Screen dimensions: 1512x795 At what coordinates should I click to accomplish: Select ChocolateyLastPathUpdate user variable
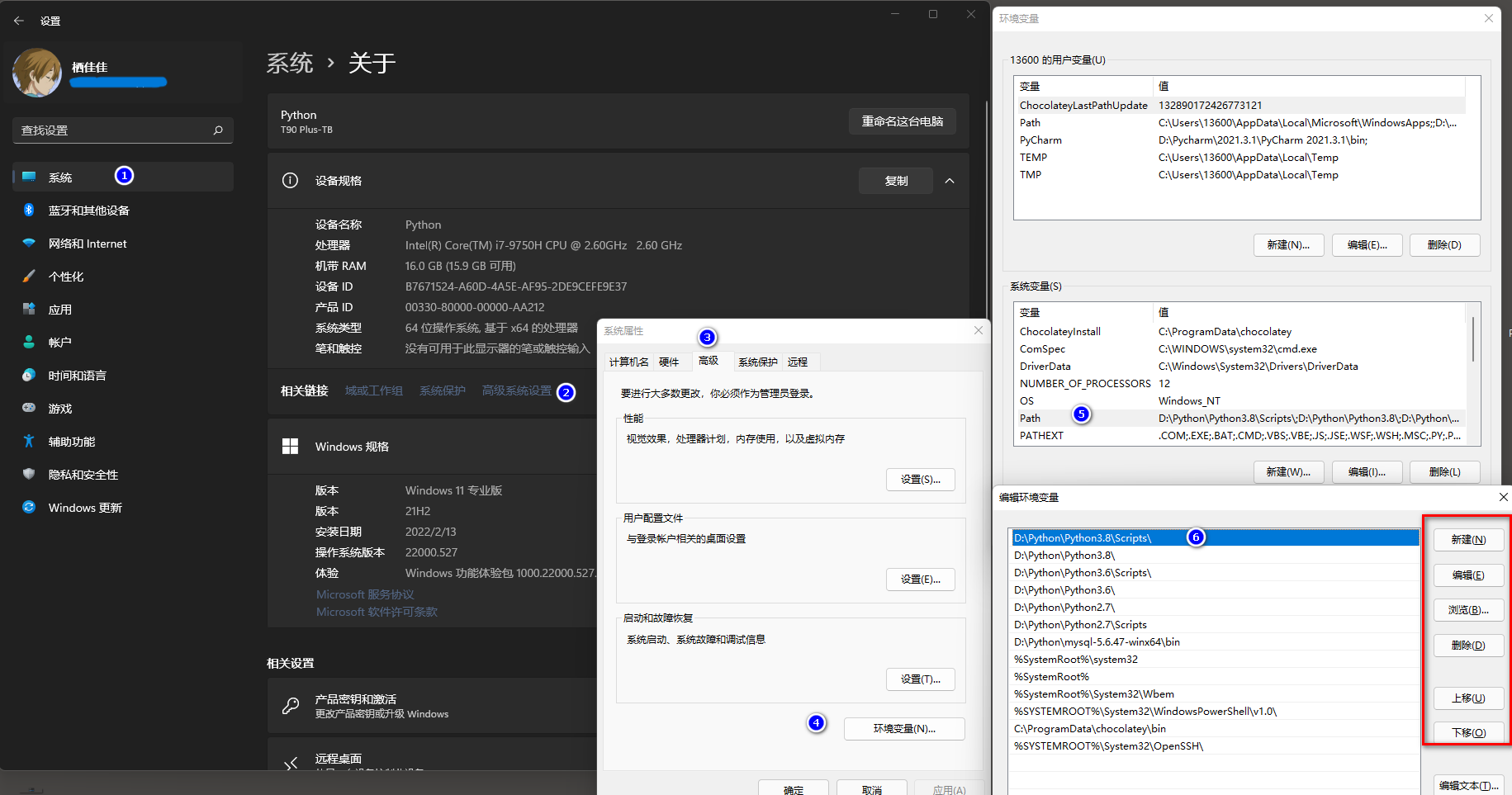tap(1240, 105)
